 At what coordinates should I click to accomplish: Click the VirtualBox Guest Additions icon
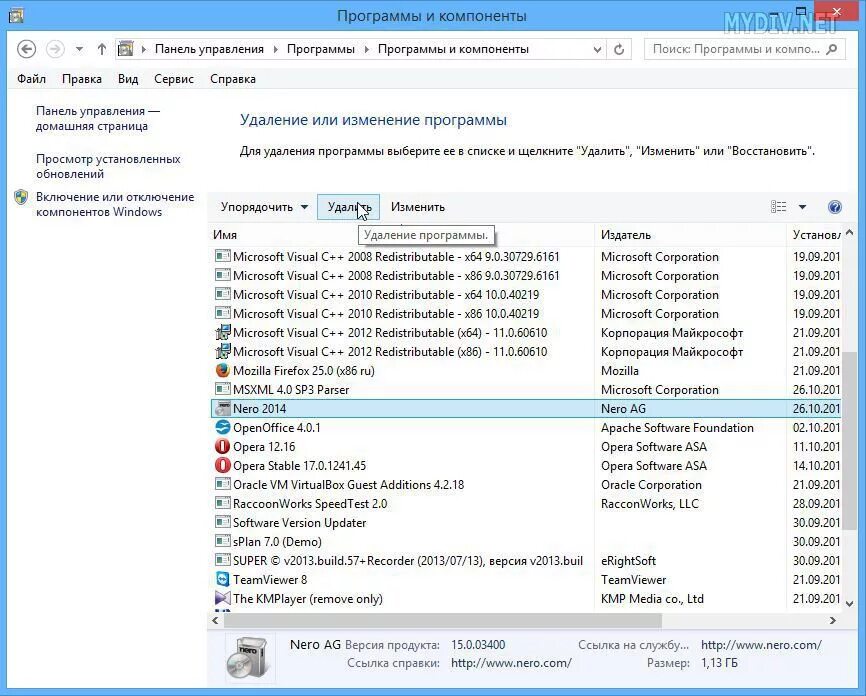click(x=223, y=484)
